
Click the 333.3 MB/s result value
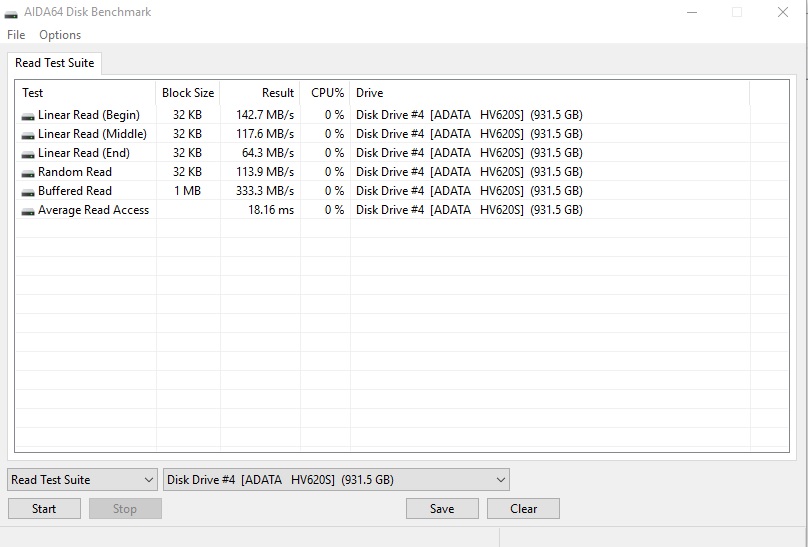pos(265,191)
